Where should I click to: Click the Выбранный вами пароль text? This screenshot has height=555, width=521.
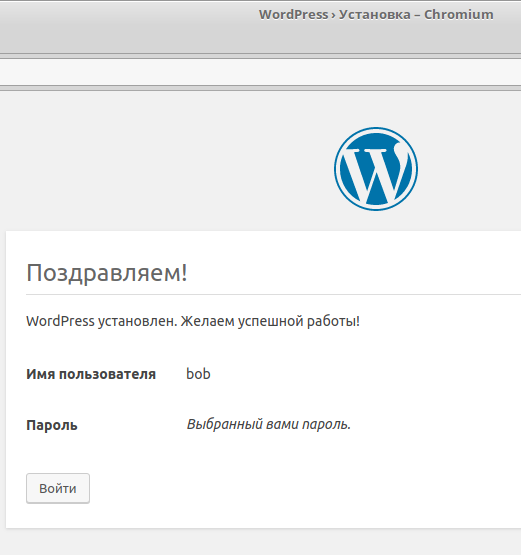tap(269, 424)
